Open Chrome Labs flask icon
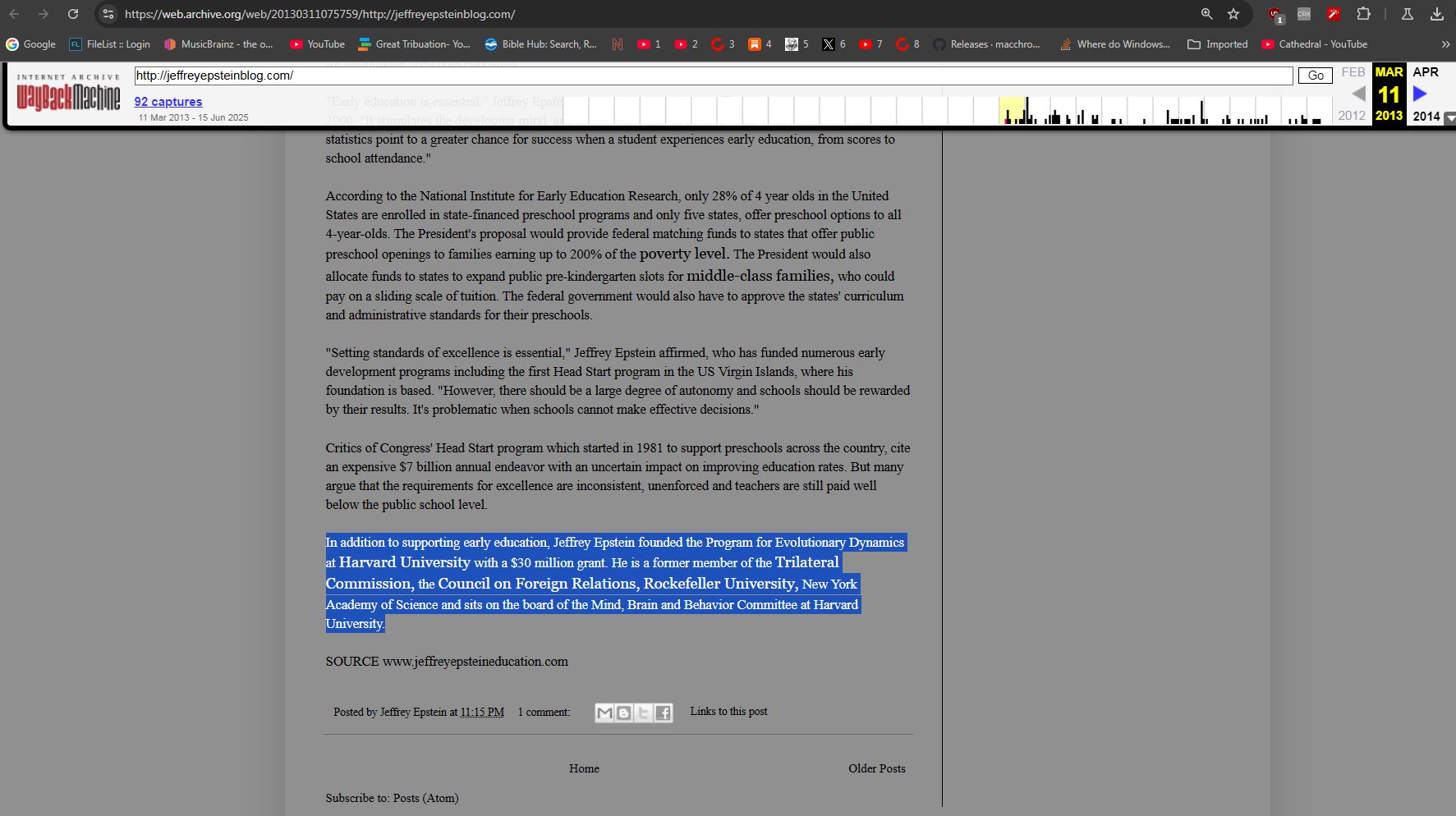The height and width of the screenshot is (816, 1456). click(x=1407, y=14)
